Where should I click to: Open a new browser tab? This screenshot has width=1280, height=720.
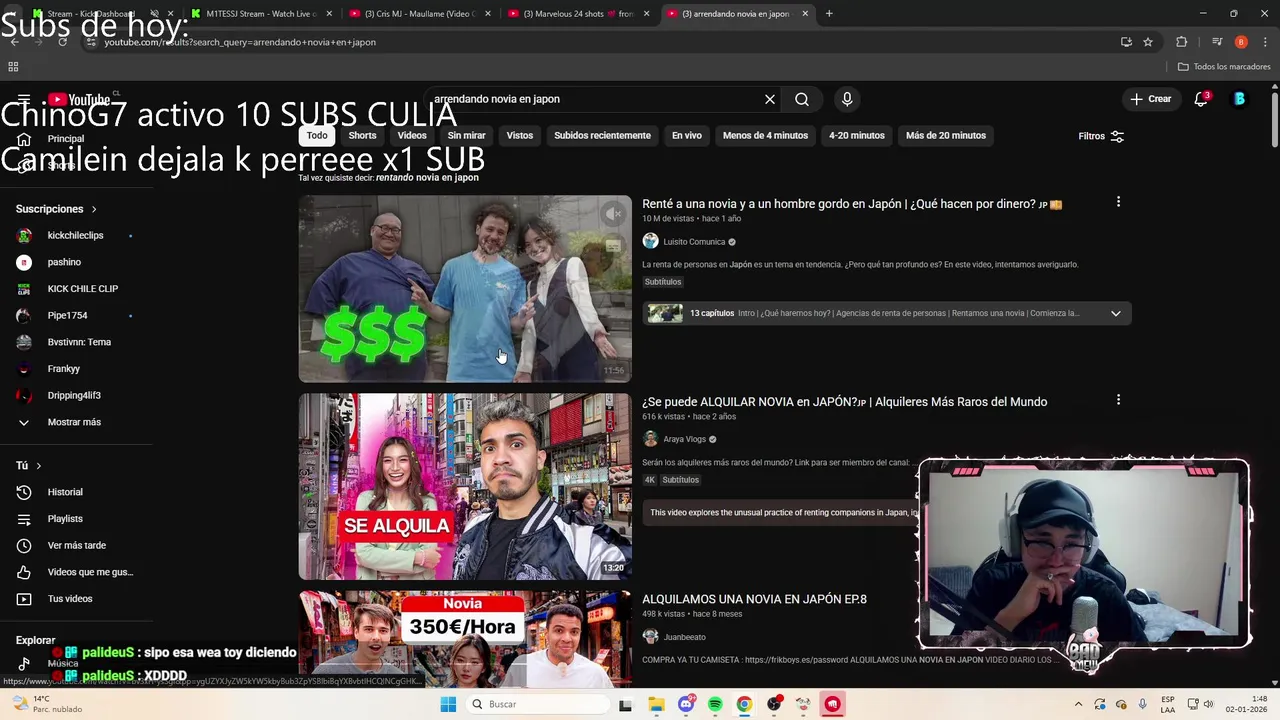click(829, 14)
